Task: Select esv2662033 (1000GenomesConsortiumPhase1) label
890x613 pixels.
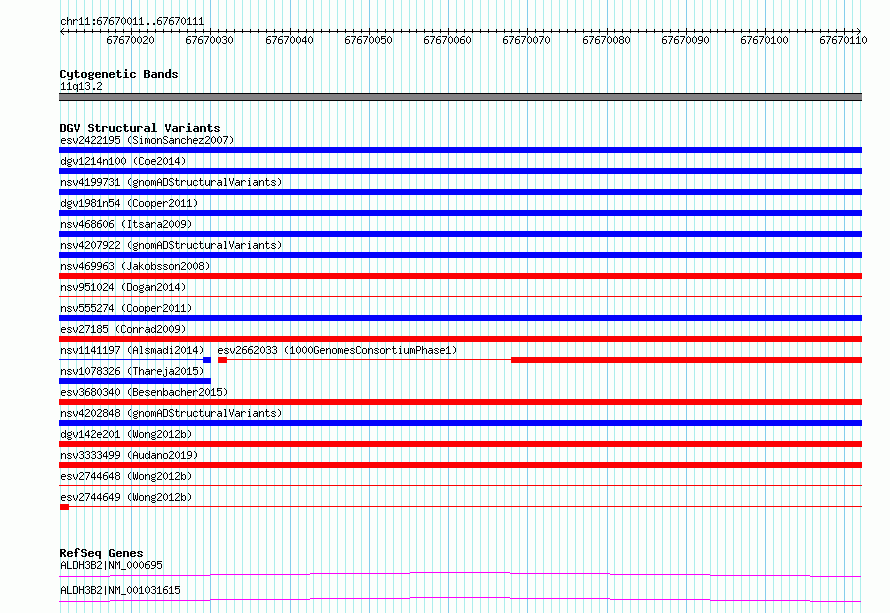Action: click(337, 350)
